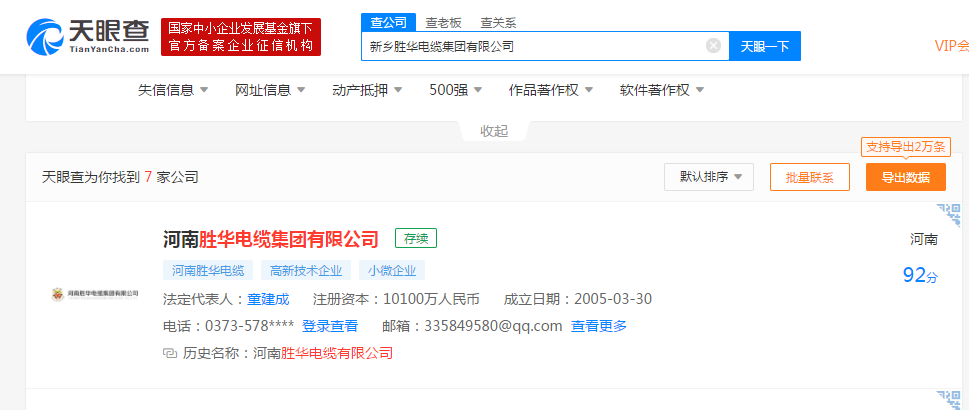The width and height of the screenshot is (969, 410).
Task: Click 查看更多 next to the email
Action: point(598,326)
